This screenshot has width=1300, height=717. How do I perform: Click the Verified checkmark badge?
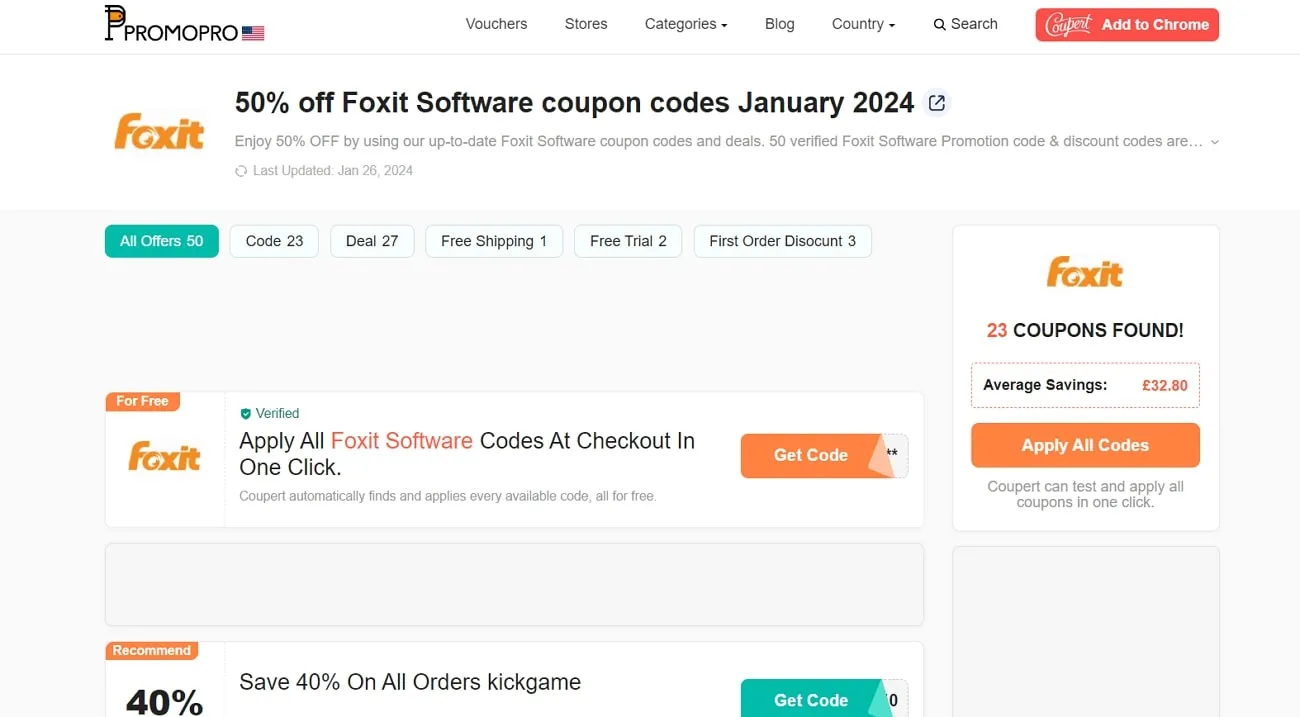245,413
